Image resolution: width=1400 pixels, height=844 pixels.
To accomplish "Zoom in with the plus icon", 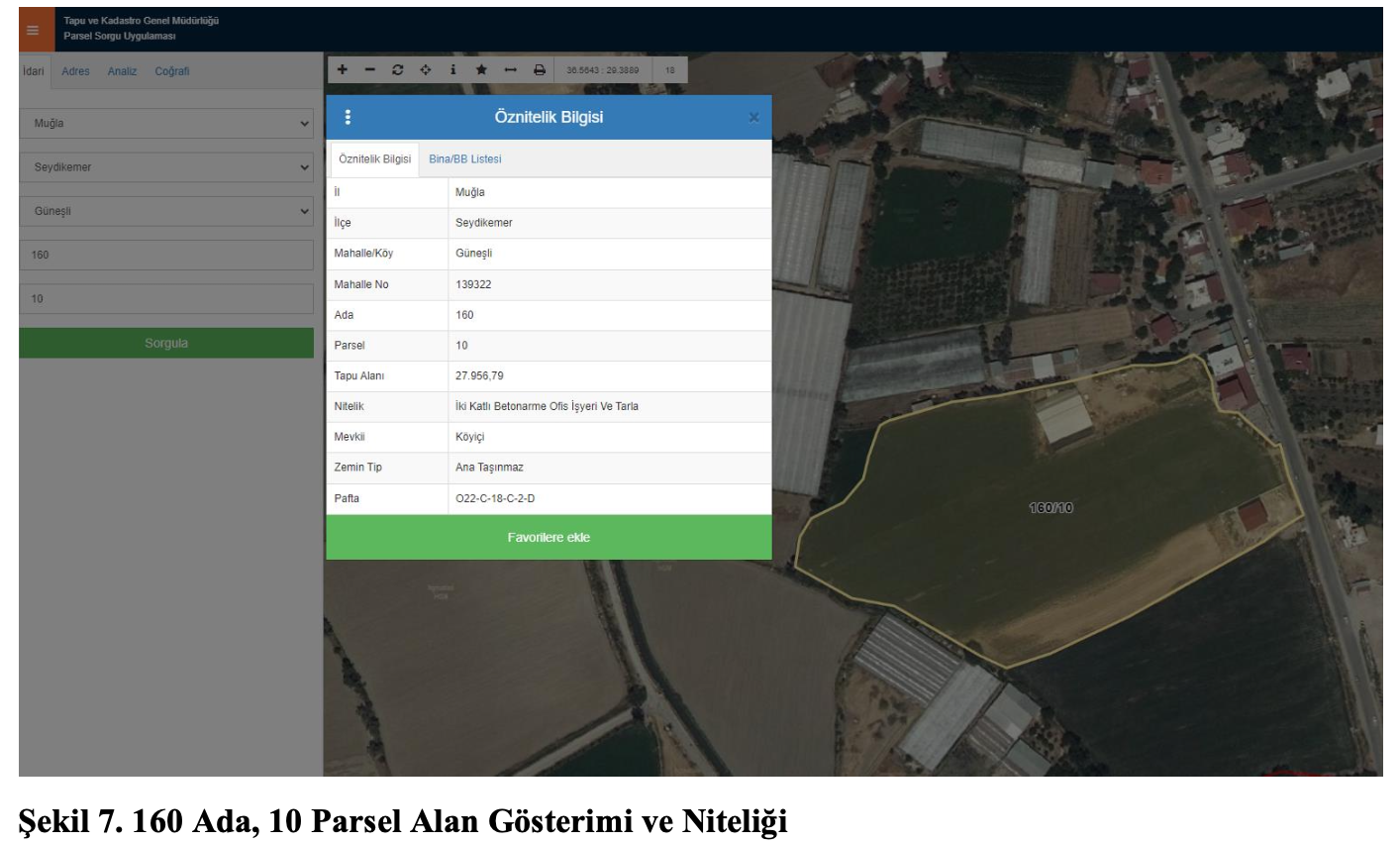I will [343, 70].
